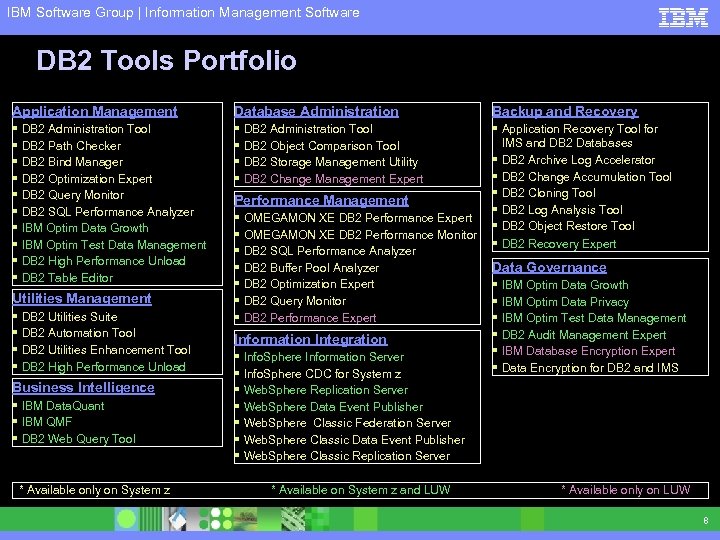Image resolution: width=720 pixels, height=540 pixels.
Task: Click the IBM logo in the header
Action: coord(683,17)
